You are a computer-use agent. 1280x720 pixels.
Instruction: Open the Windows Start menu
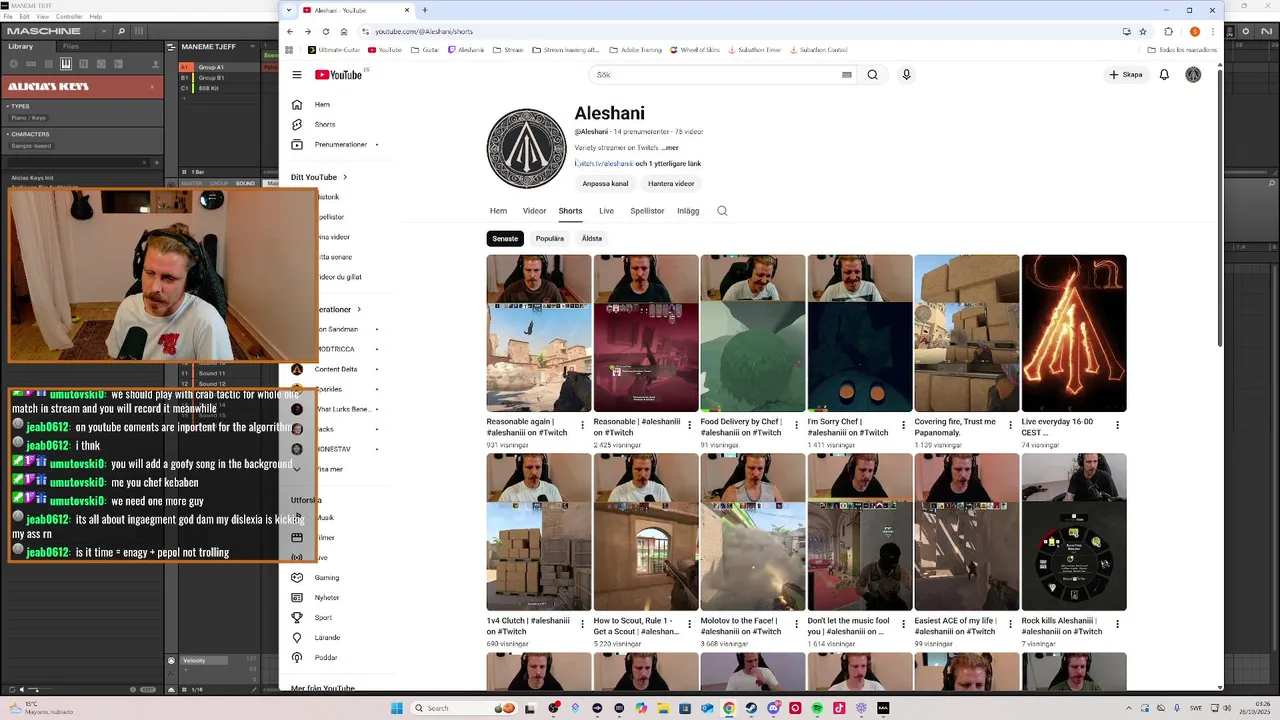(396, 708)
